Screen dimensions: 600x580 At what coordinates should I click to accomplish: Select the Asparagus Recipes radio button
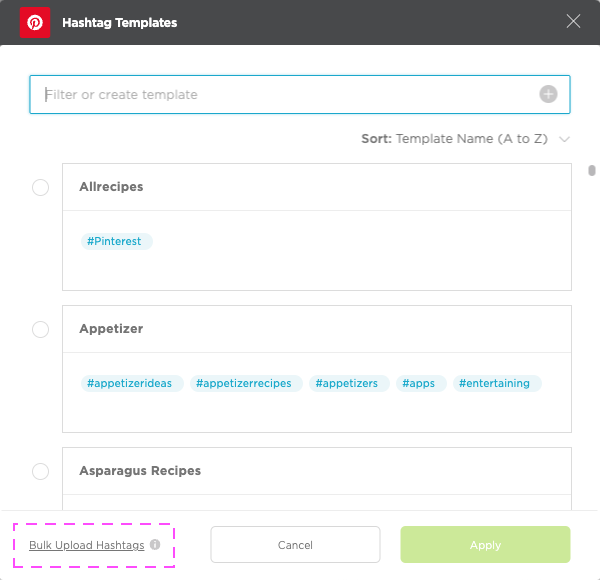(x=41, y=471)
